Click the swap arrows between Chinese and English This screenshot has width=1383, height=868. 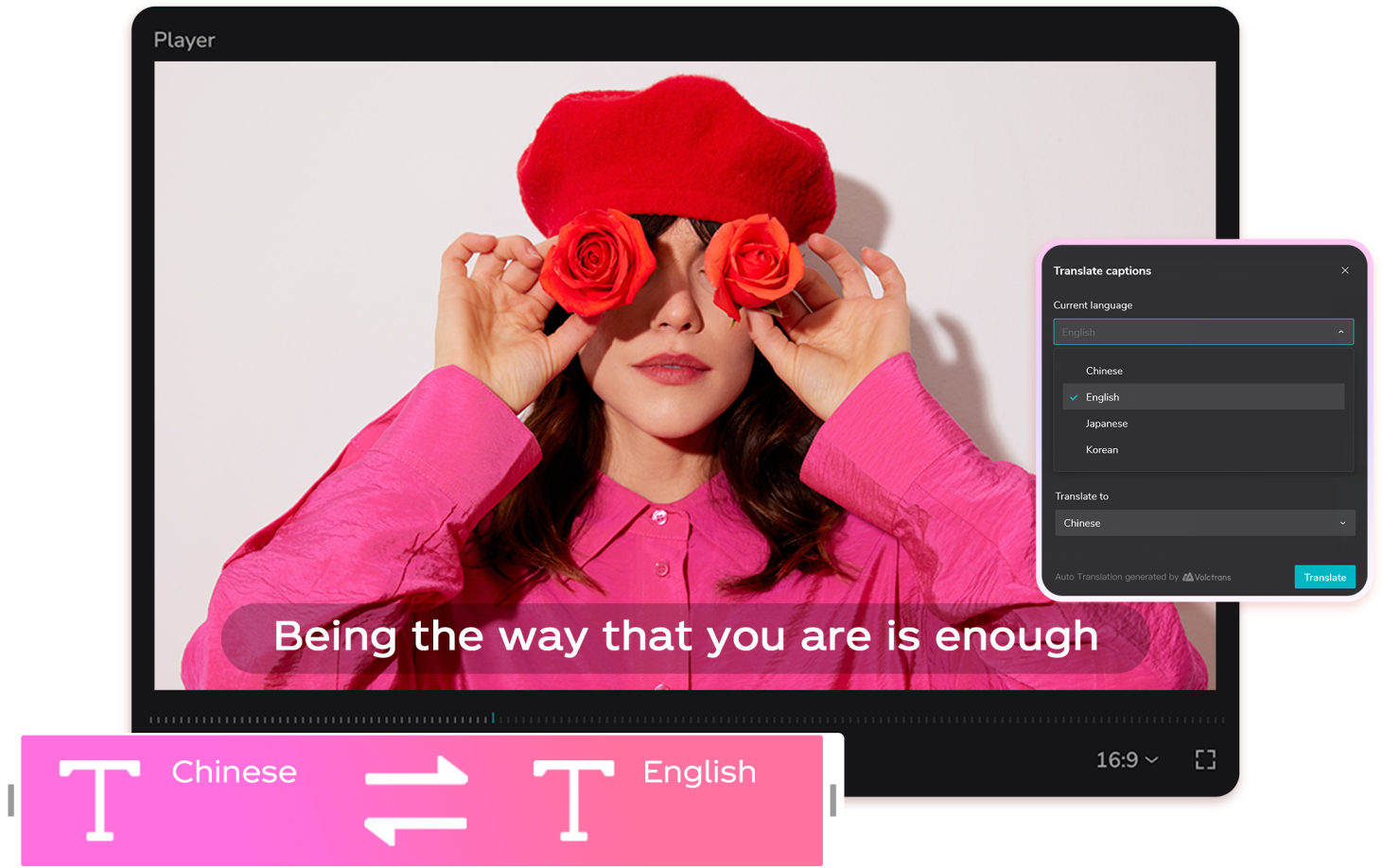point(416,800)
